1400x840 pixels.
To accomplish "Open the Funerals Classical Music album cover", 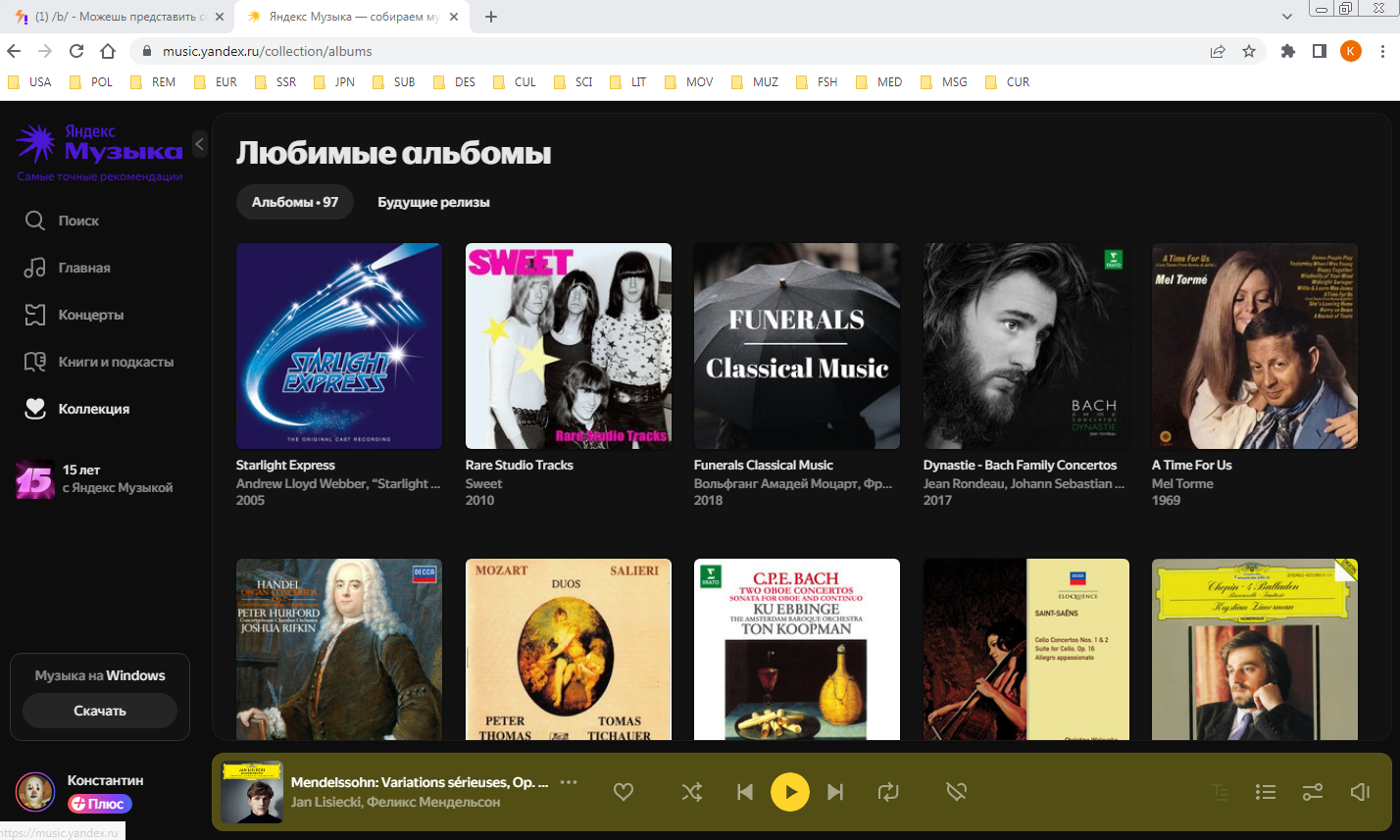I will point(797,346).
